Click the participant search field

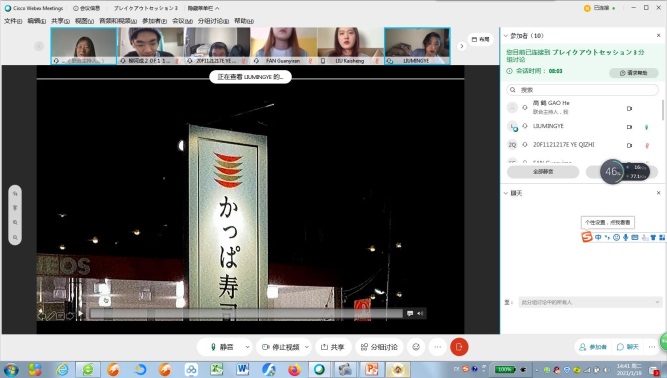[582, 90]
